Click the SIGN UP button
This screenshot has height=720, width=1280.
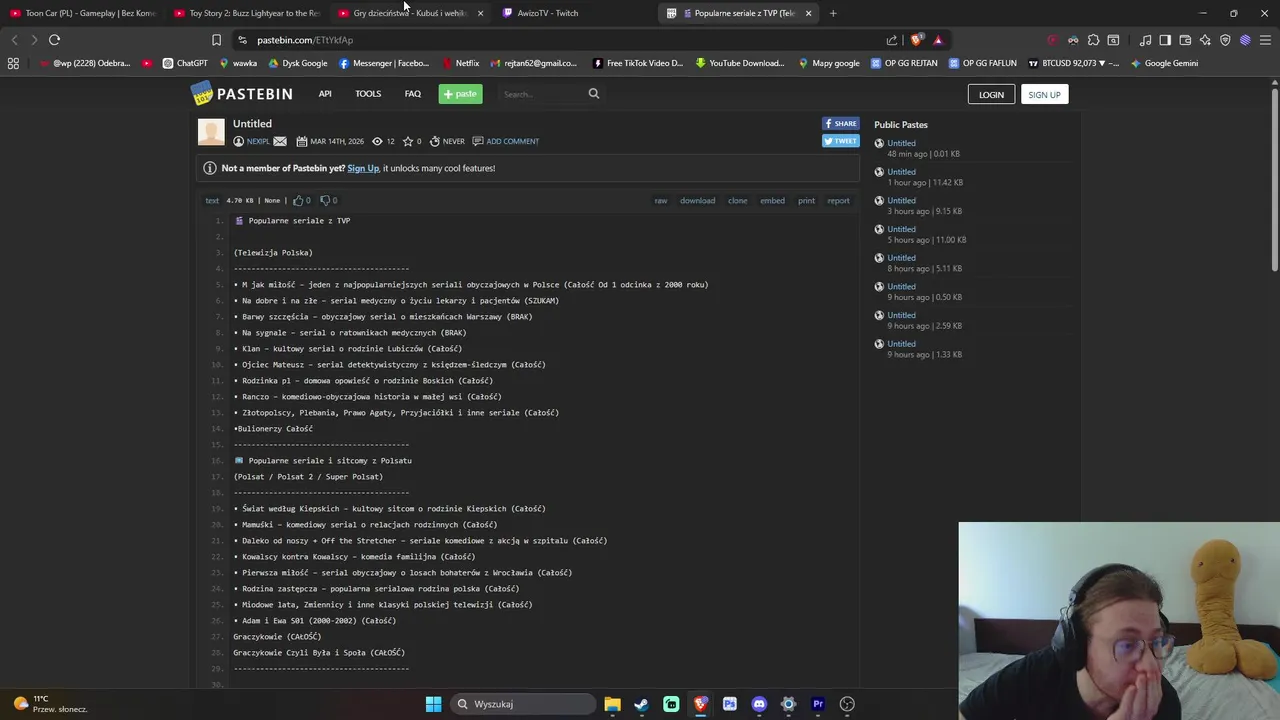[1044, 94]
